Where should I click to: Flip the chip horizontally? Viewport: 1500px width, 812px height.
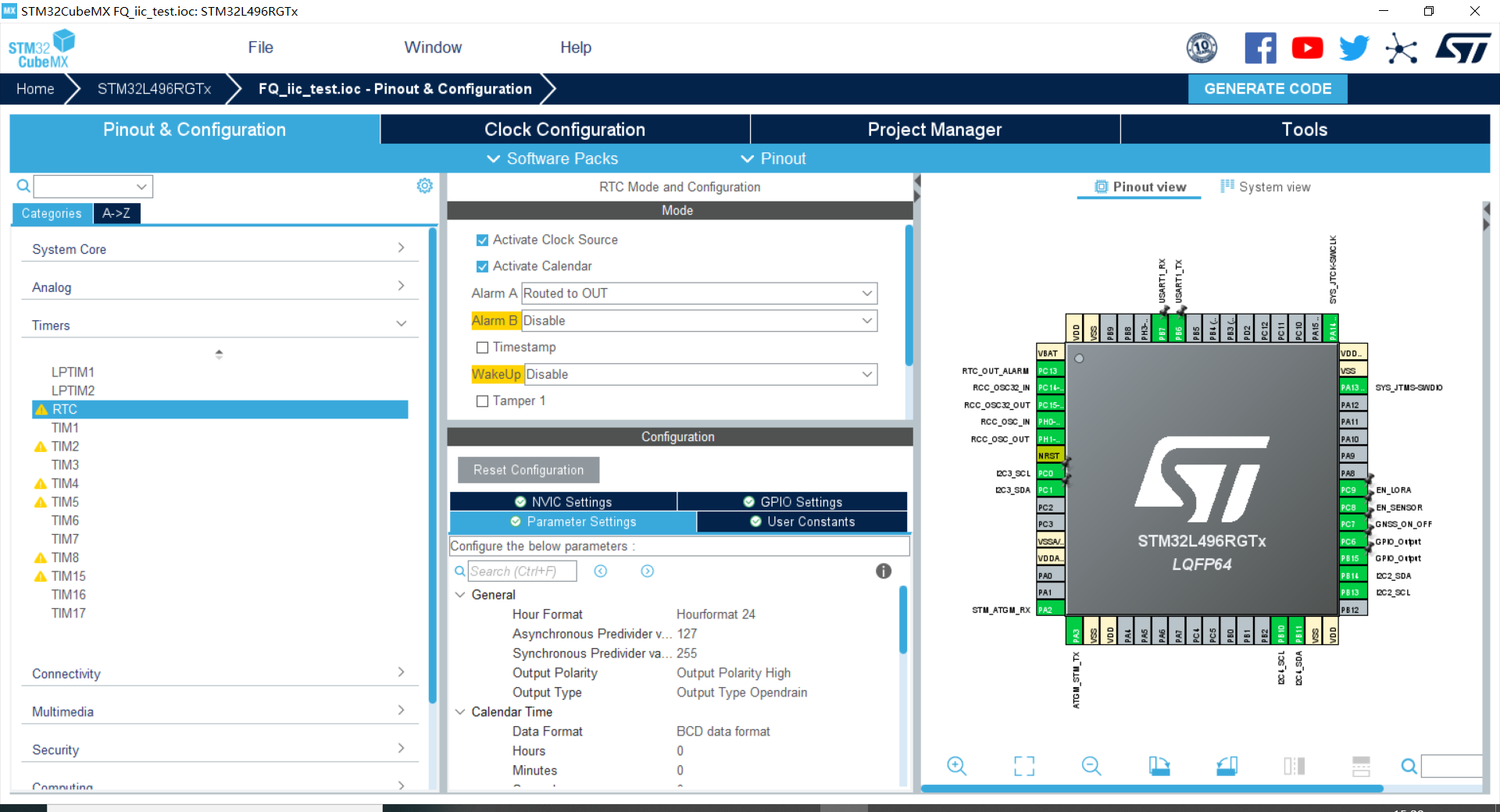coord(1294,766)
